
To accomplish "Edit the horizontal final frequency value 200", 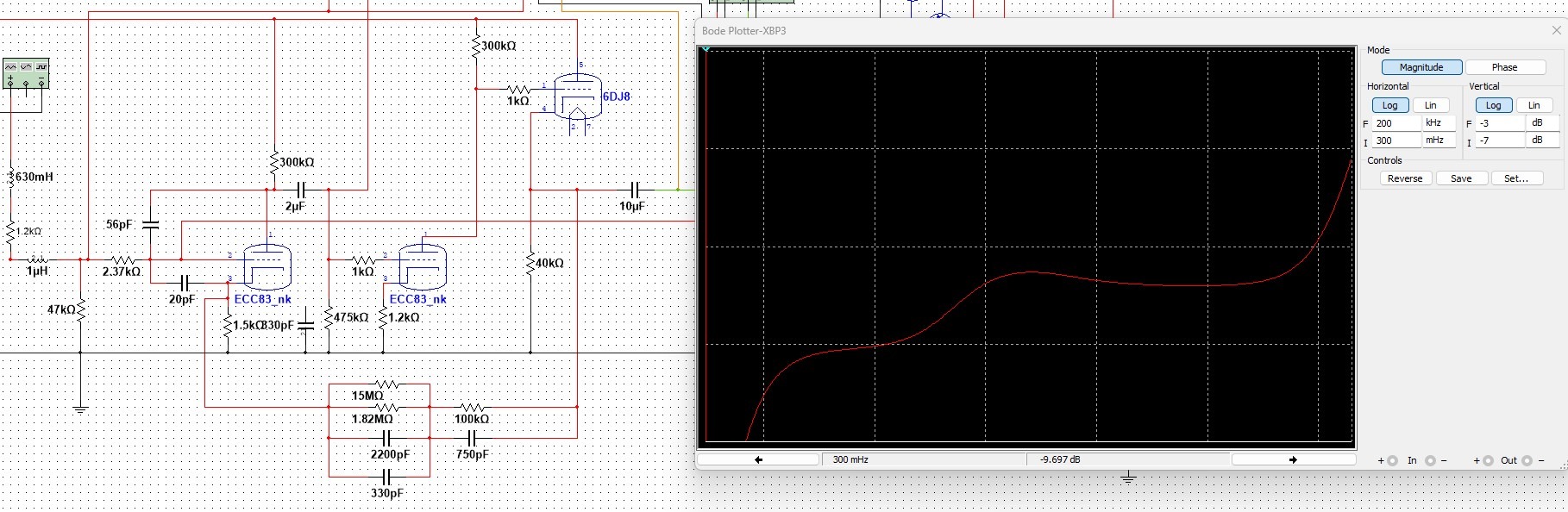I will click(1396, 123).
